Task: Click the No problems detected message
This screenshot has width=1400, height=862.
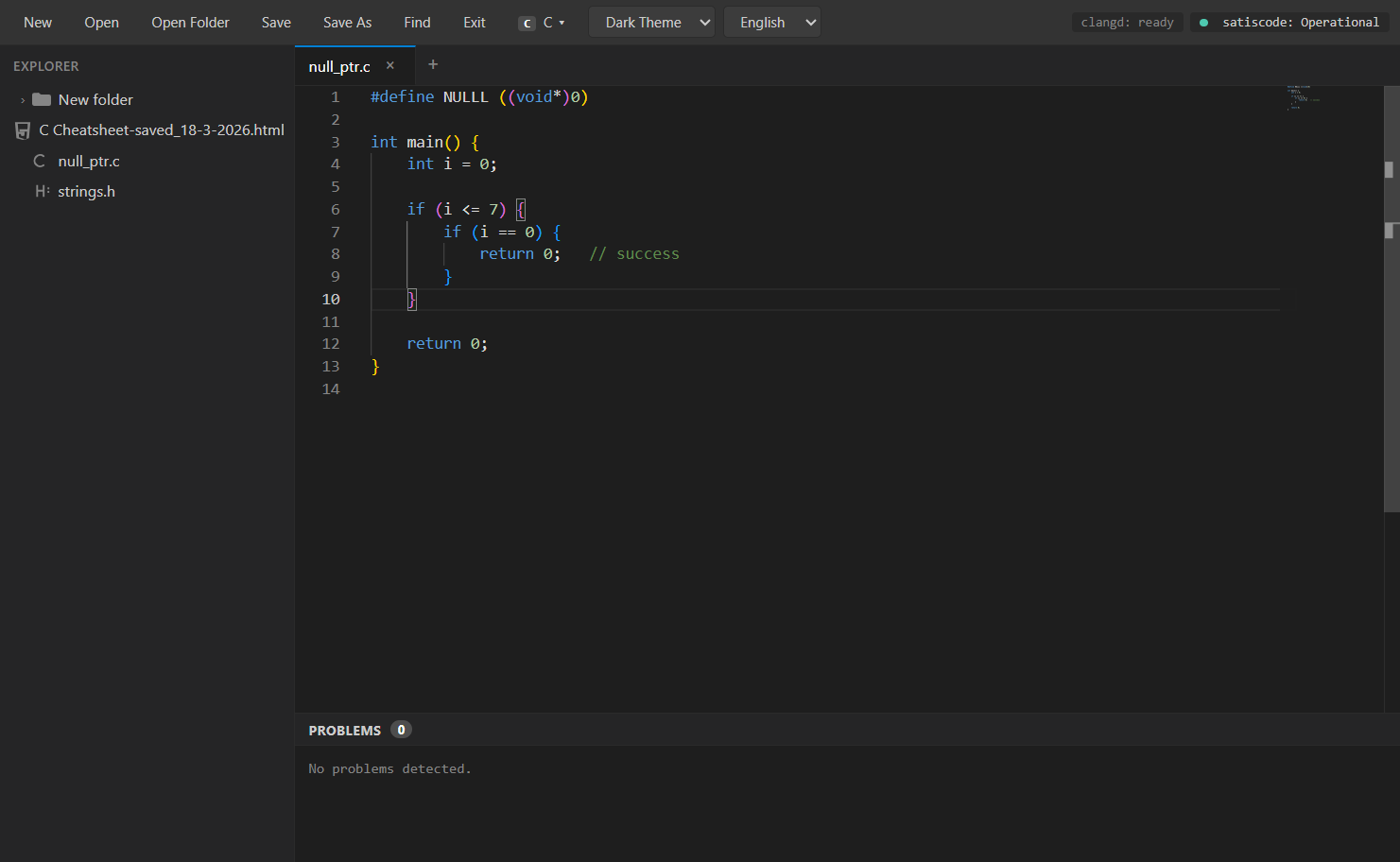Action: click(389, 768)
